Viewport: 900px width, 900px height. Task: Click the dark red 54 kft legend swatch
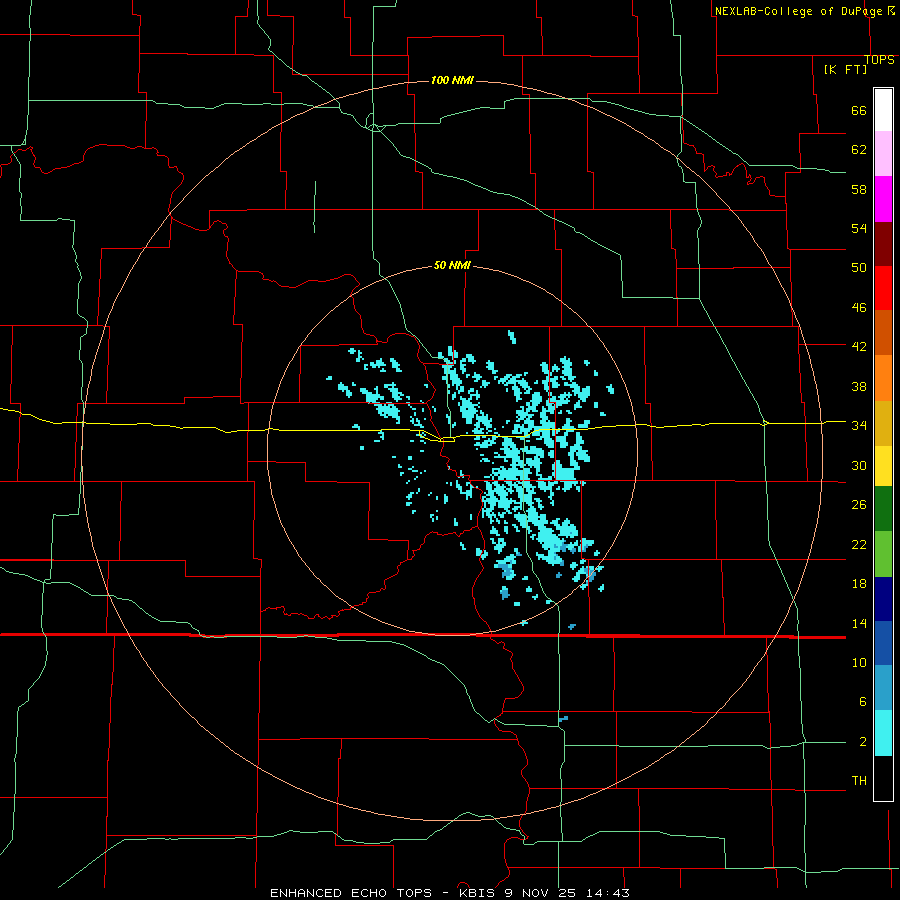(883, 244)
